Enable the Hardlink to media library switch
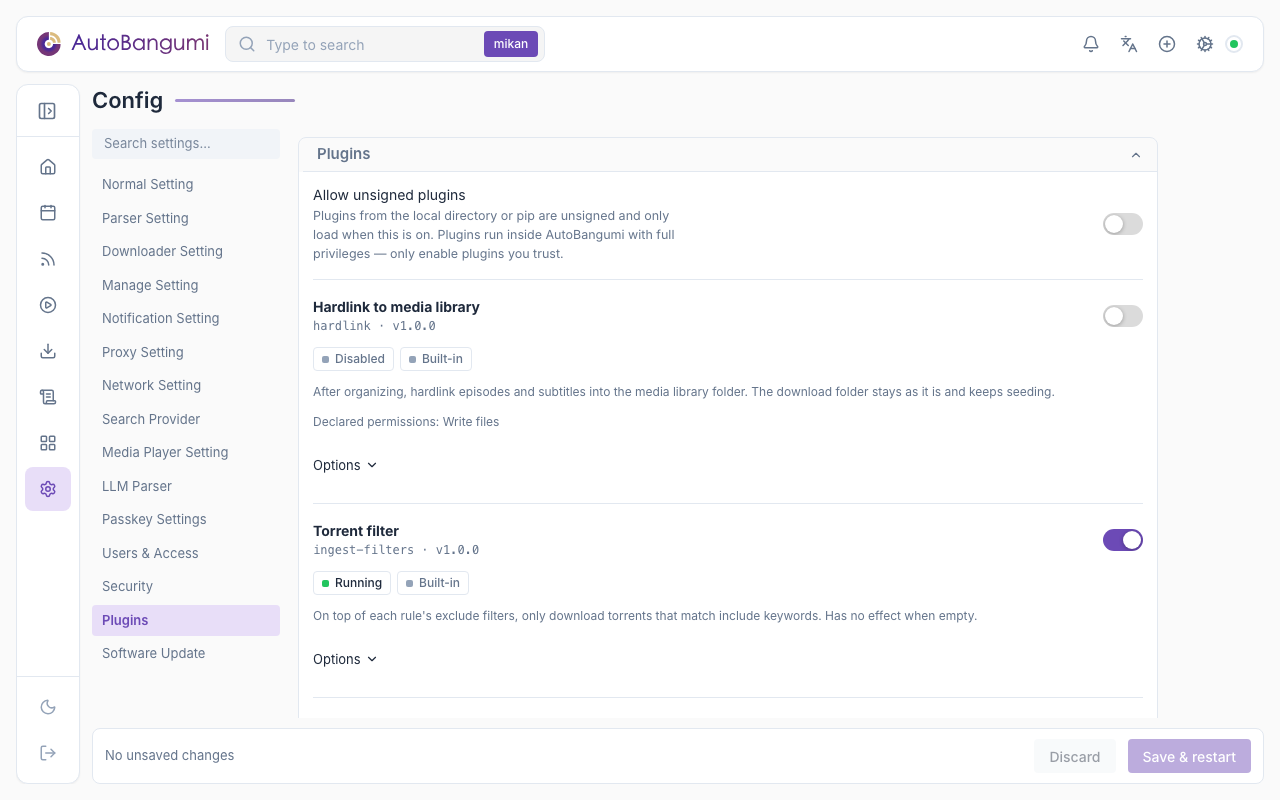 (1123, 316)
